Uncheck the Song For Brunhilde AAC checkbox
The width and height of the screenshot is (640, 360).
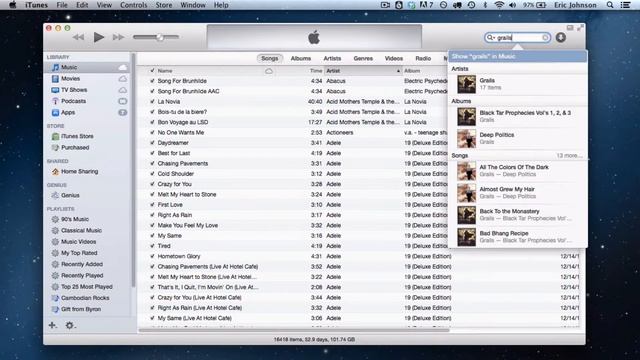152,91
